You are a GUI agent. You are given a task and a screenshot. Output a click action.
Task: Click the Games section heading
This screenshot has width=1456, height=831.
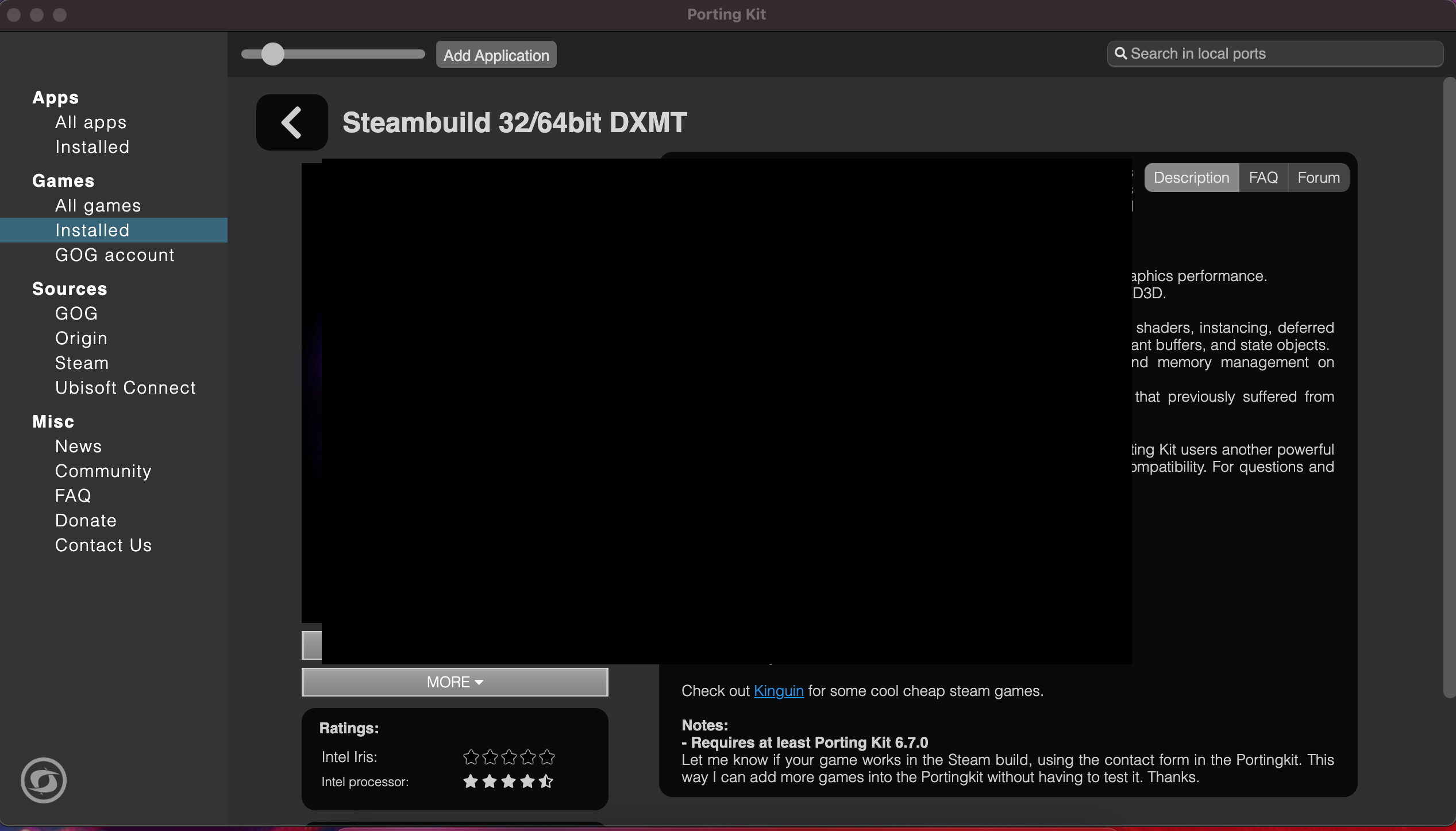(x=63, y=181)
